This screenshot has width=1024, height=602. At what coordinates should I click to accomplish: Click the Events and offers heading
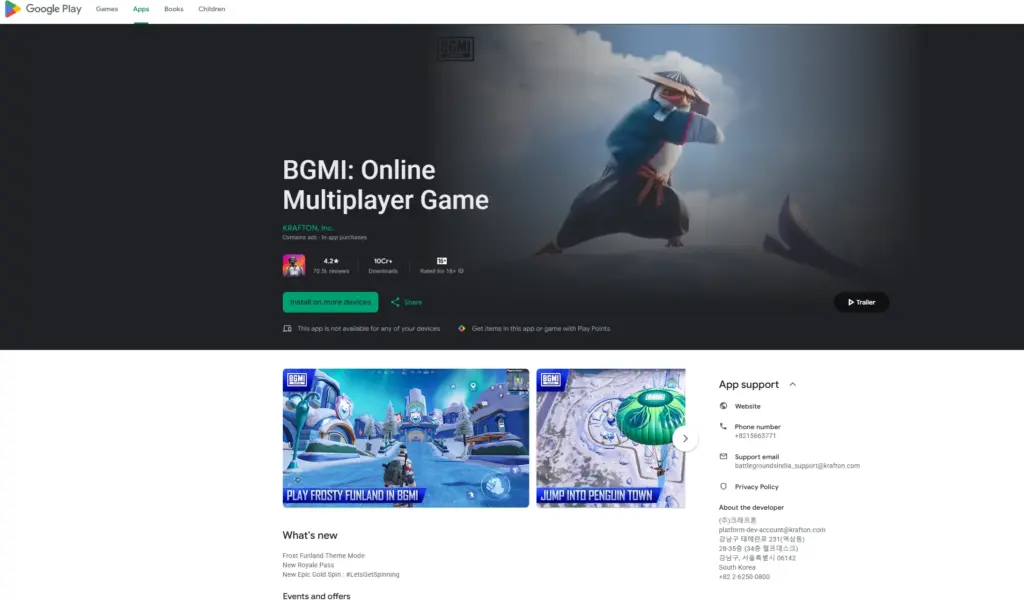tap(316, 596)
